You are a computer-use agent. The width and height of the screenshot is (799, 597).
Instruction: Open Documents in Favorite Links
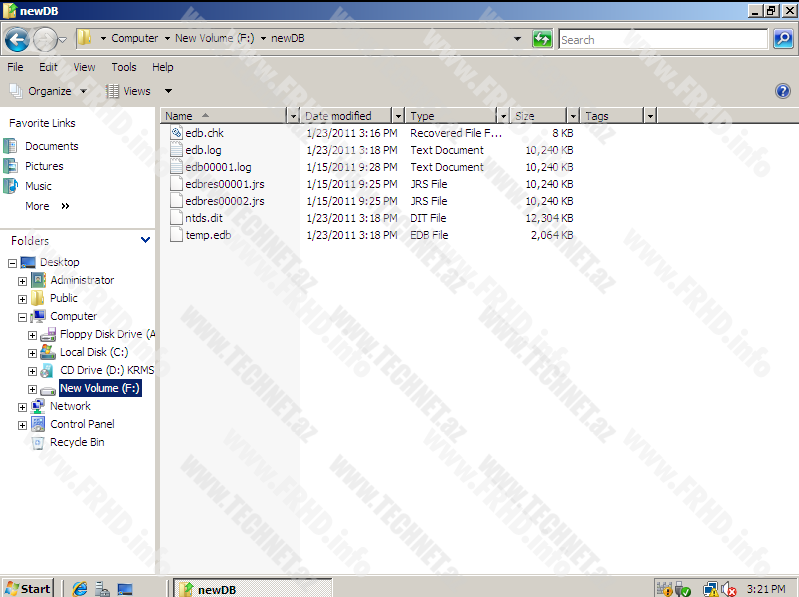point(51,146)
